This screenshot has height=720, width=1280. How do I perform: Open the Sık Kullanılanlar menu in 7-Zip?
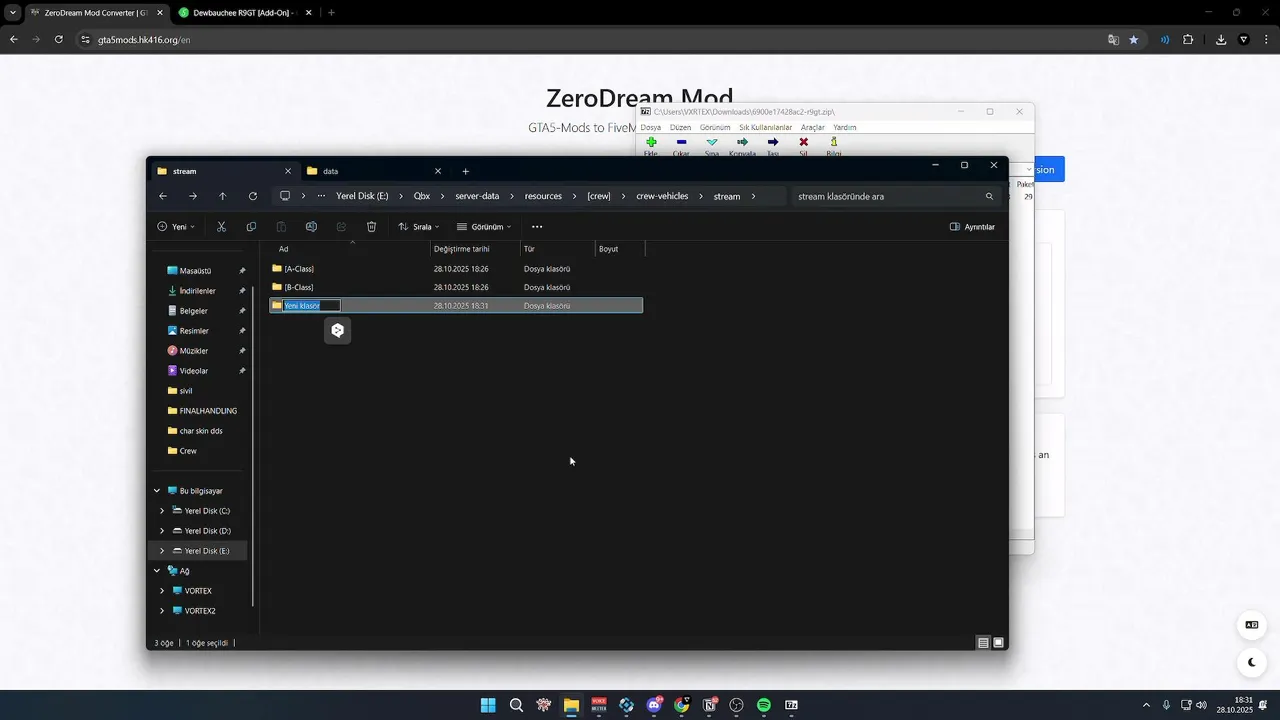[766, 127]
